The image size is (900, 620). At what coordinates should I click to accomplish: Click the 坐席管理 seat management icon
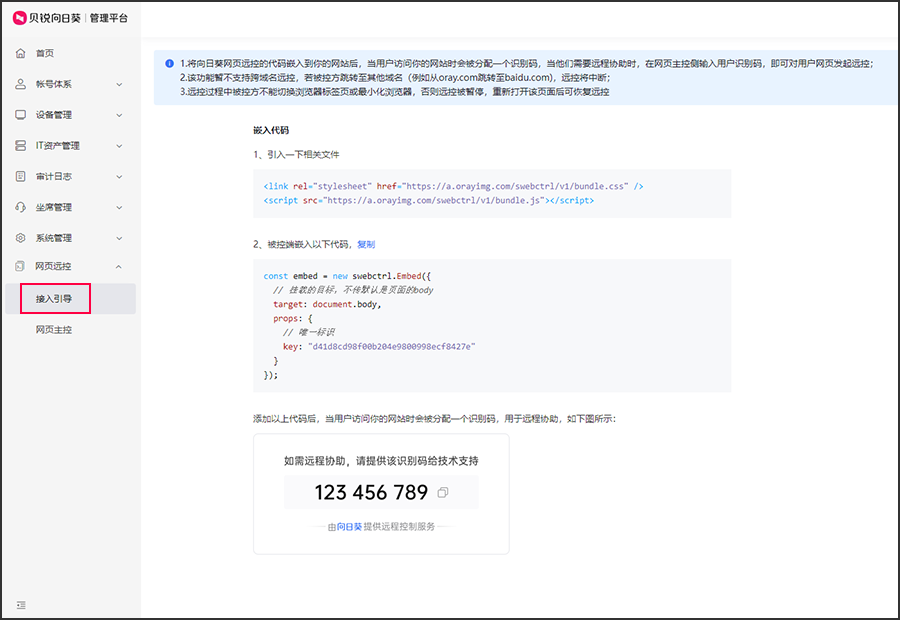(22, 207)
